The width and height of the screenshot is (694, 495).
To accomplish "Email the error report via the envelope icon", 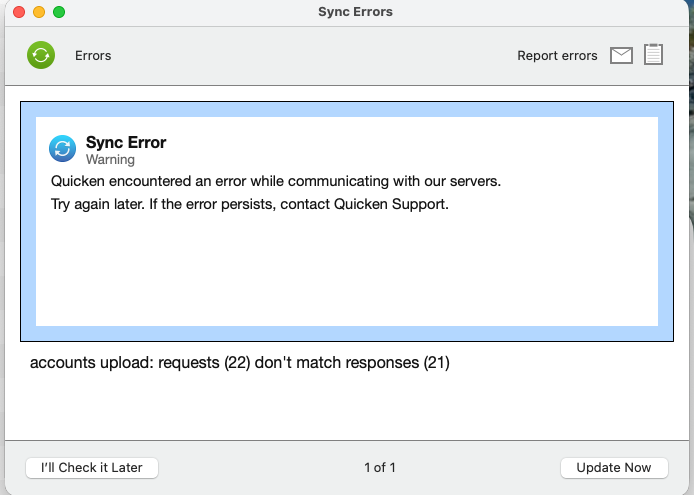I will (621, 56).
